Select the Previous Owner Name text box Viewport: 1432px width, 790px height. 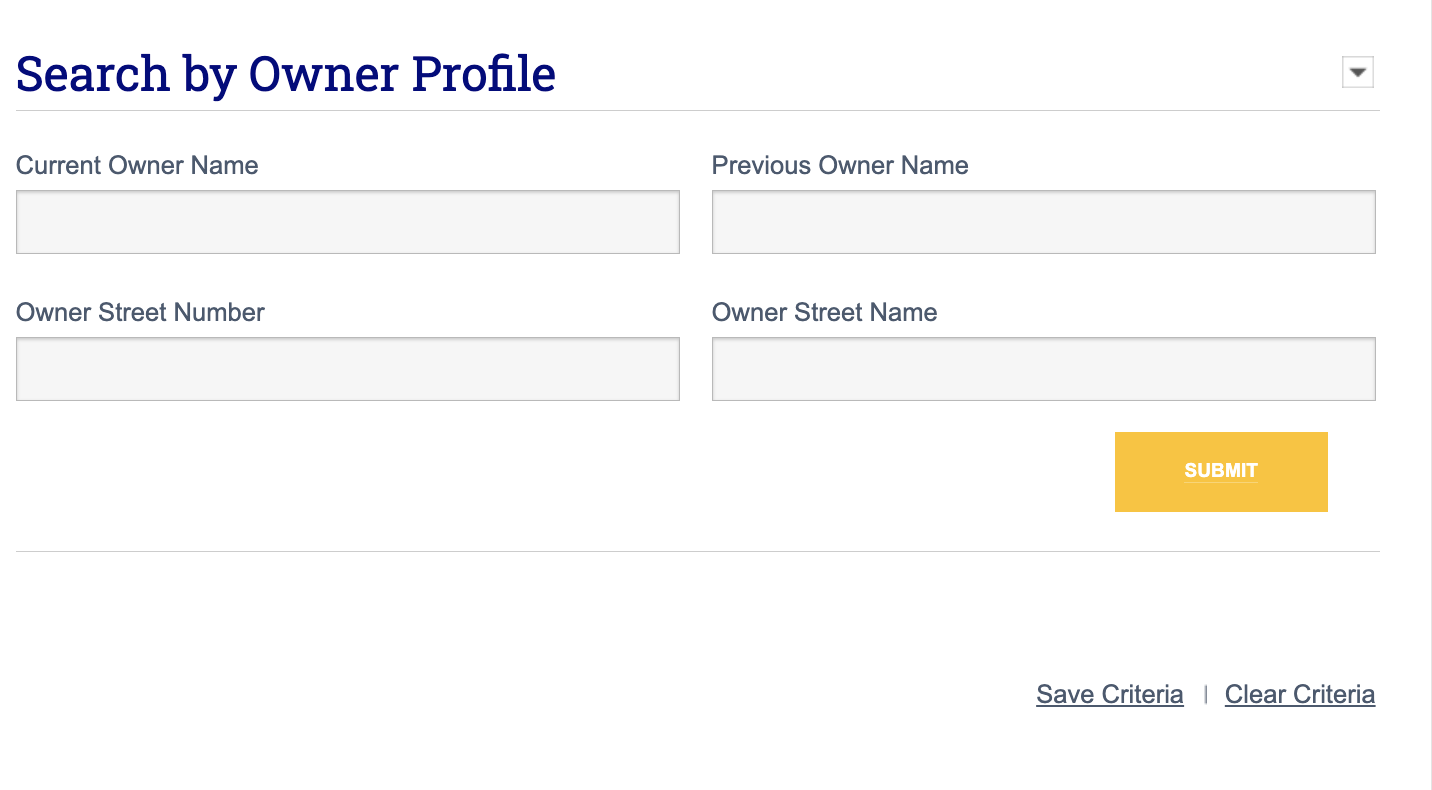click(1043, 221)
